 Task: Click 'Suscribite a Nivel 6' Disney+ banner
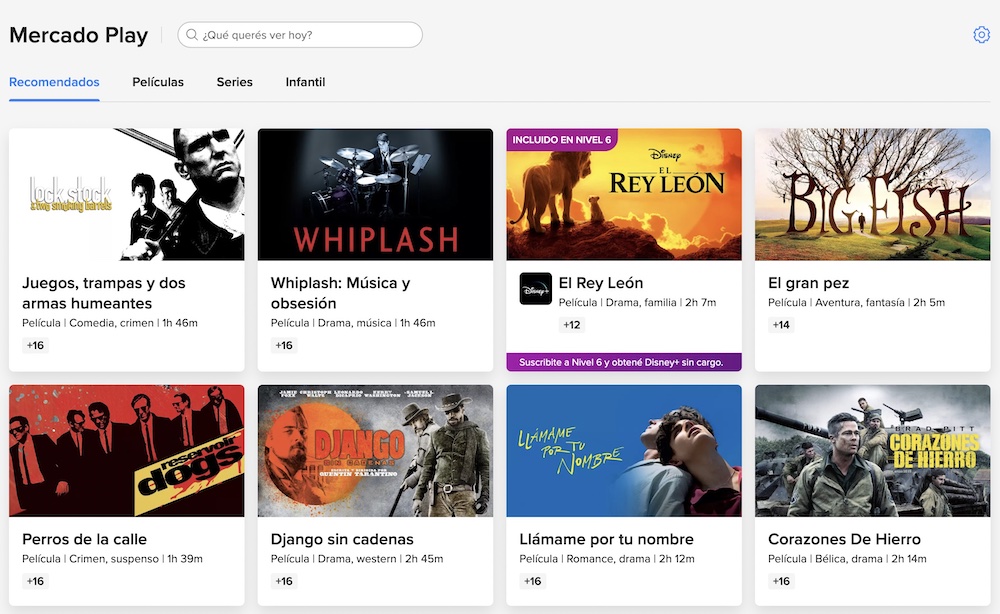click(624, 362)
